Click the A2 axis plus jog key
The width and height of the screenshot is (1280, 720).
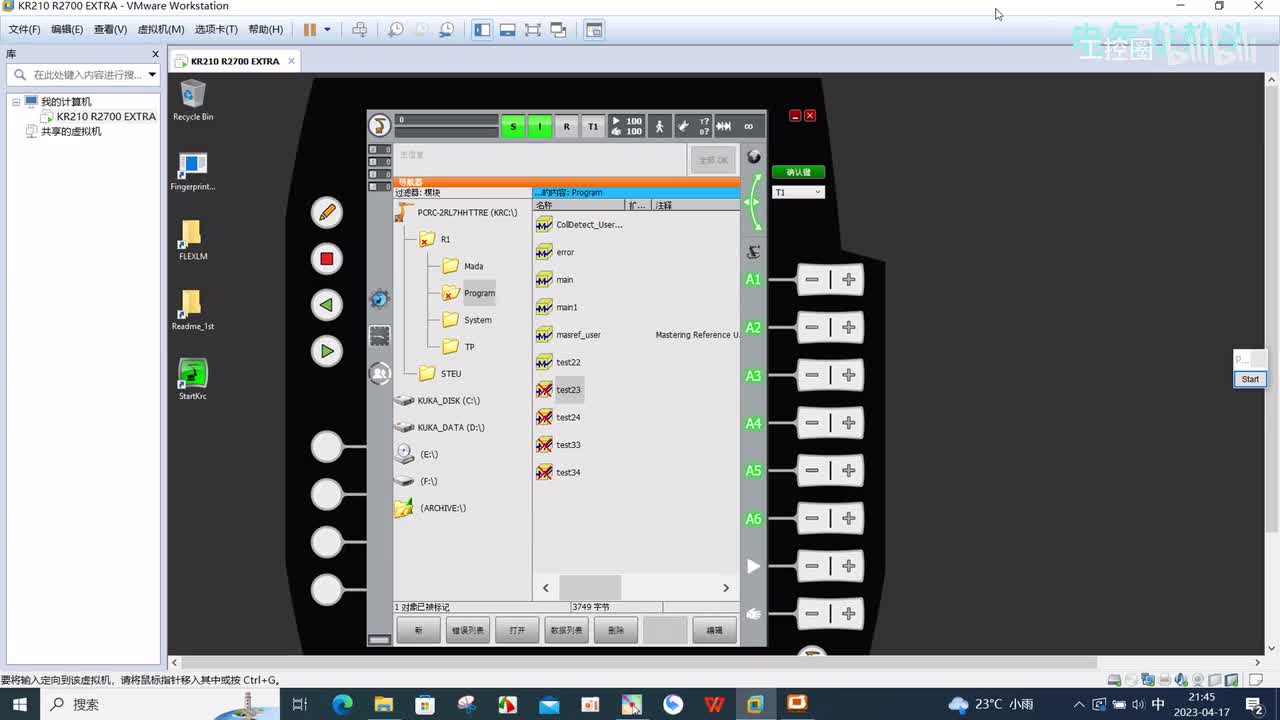[x=848, y=327]
